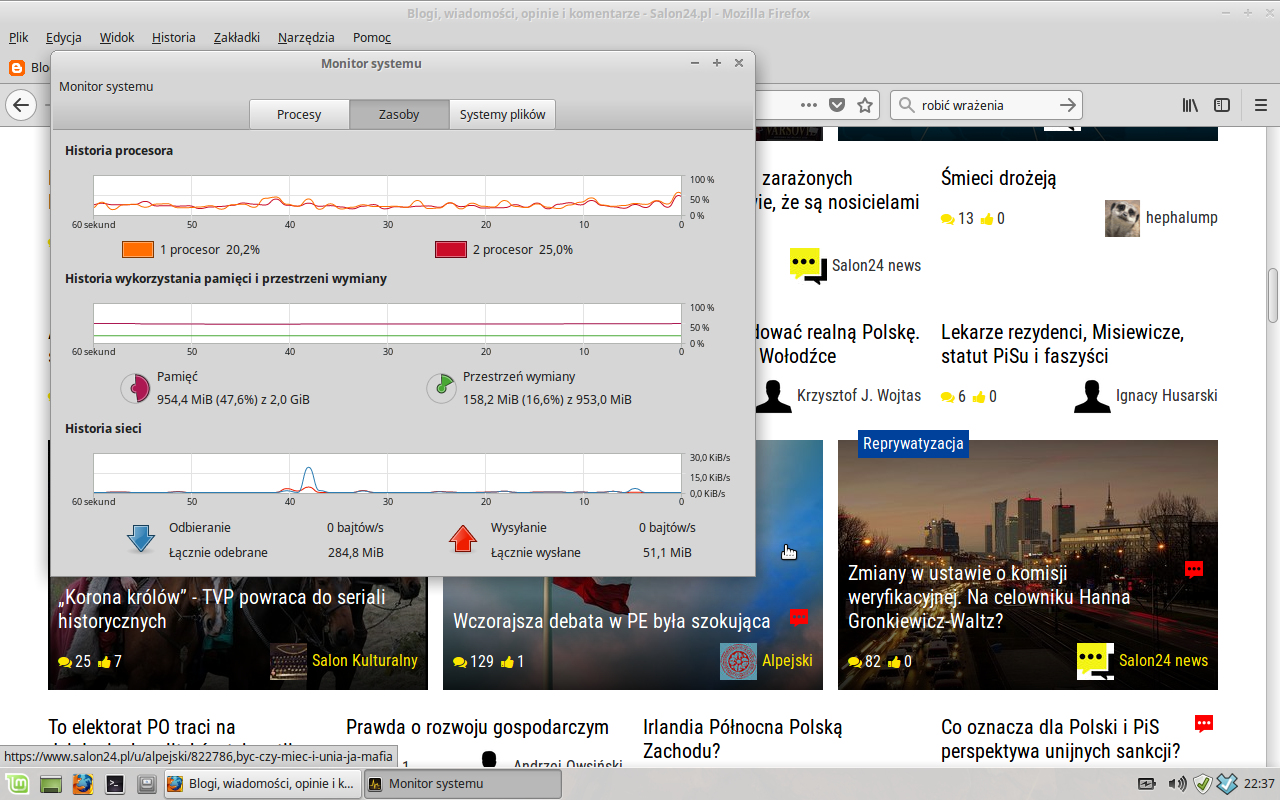Open Ignacy Husarski author link
1280x800 pixels.
(1166, 396)
